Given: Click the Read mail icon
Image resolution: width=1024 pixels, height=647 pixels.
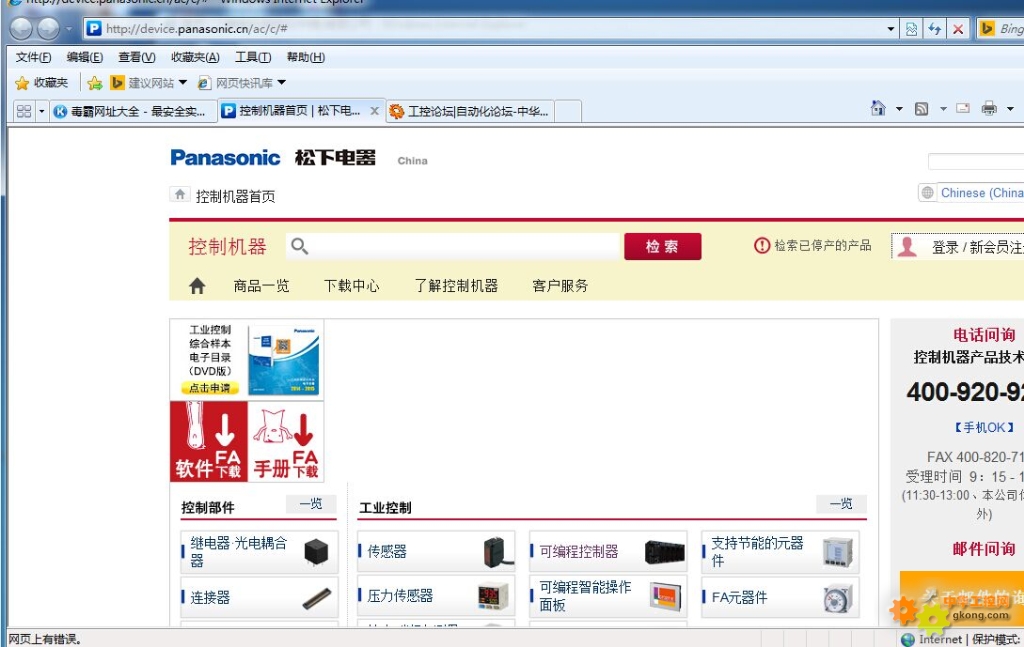Looking at the screenshot, I should click(x=963, y=108).
